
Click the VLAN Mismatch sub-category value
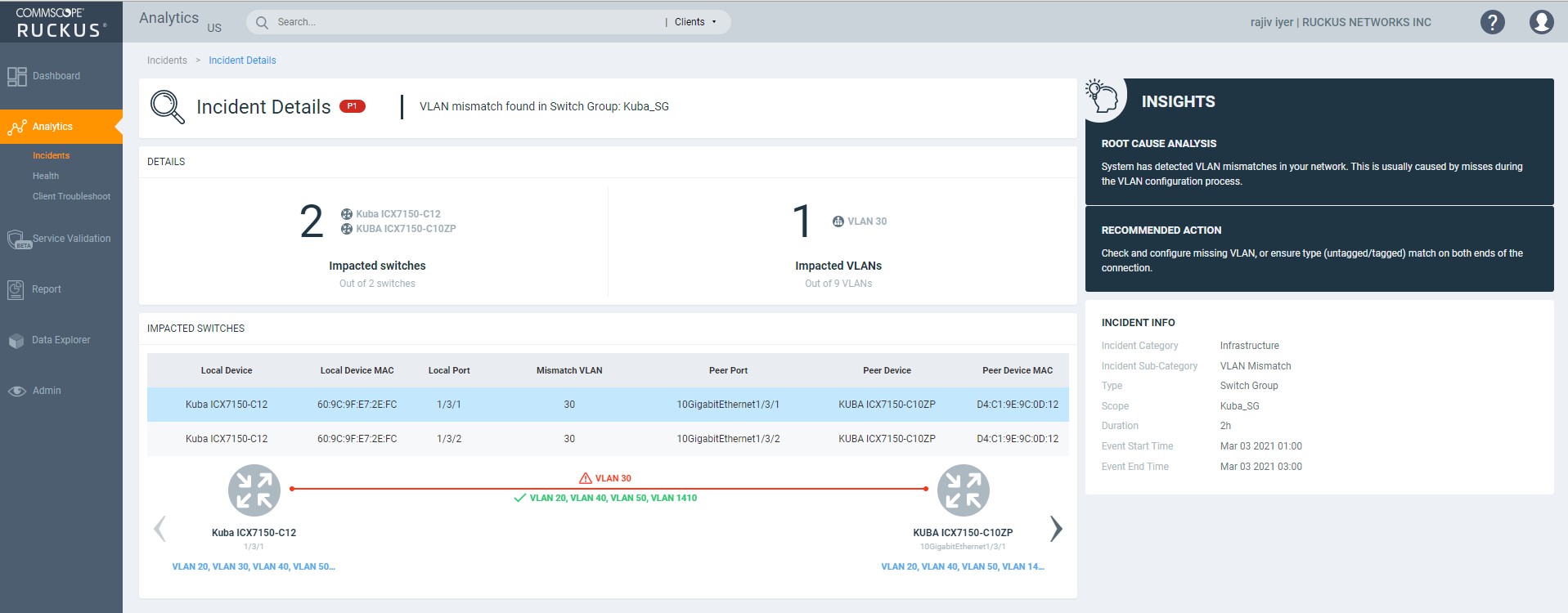[x=1256, y=366]
